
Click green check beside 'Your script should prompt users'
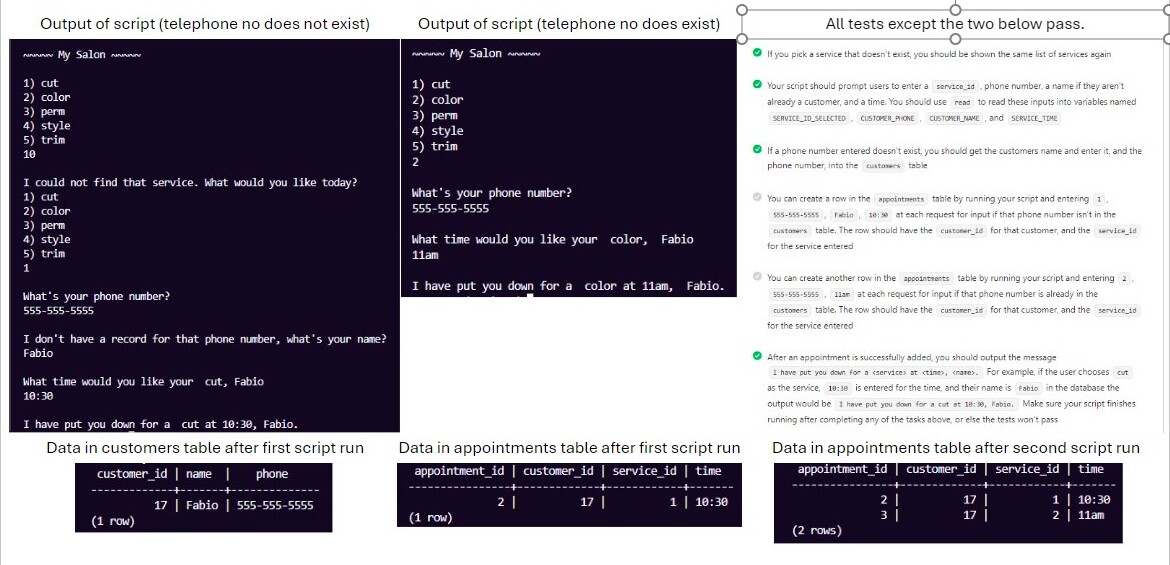click(757, 84)
